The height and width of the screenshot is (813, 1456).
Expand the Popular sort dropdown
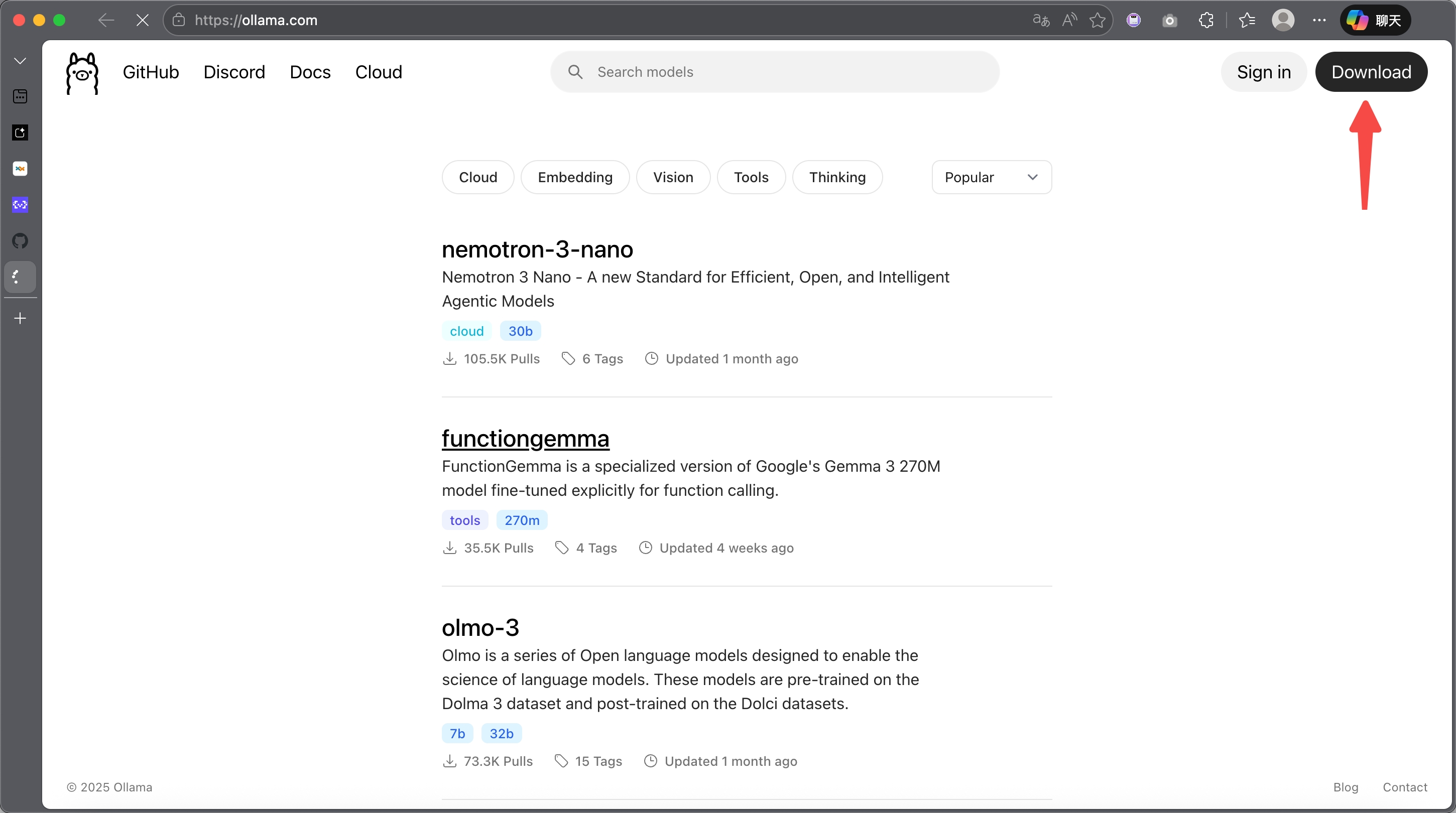pos(992,177)
